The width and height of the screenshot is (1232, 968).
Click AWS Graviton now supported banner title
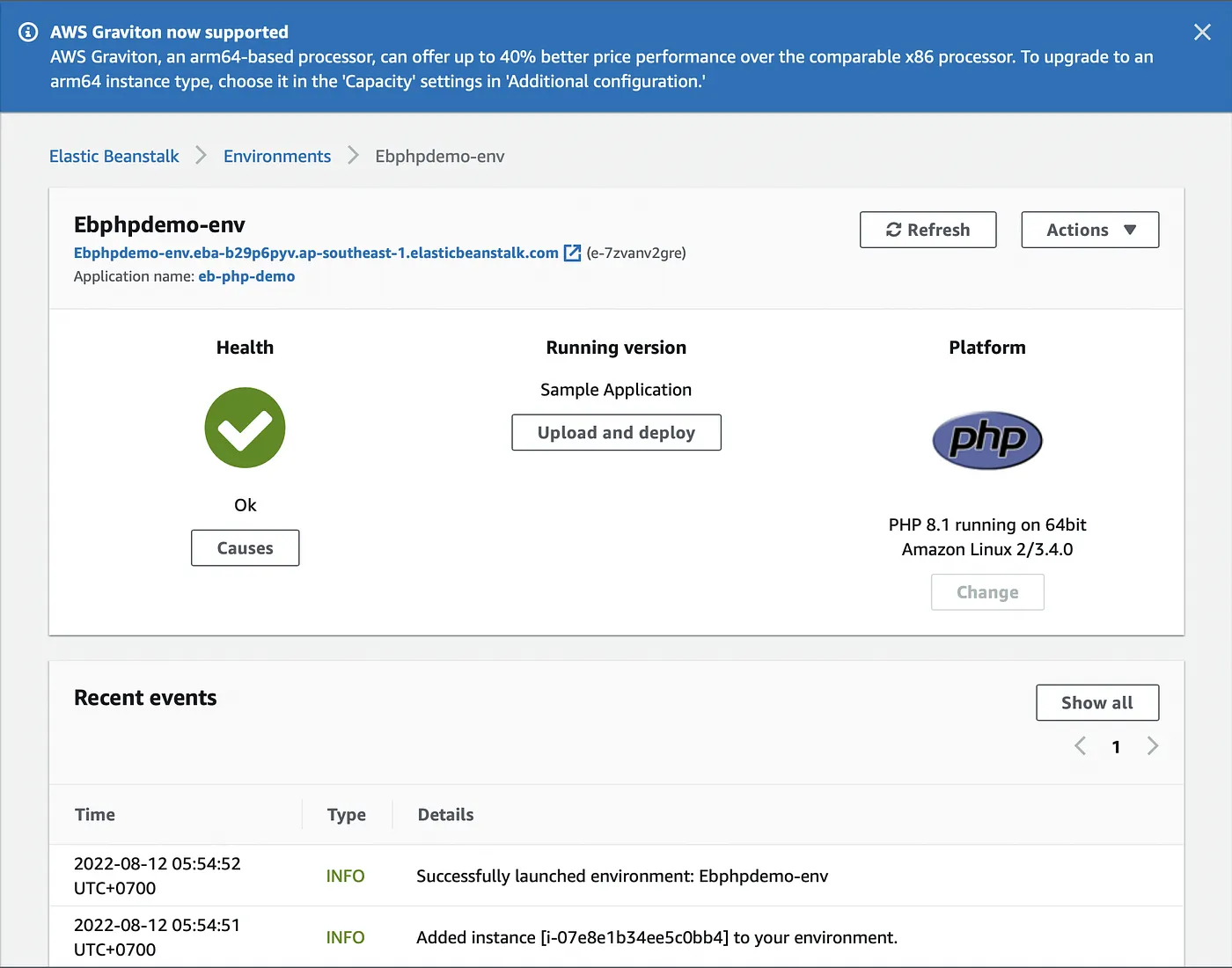(169, 33)
